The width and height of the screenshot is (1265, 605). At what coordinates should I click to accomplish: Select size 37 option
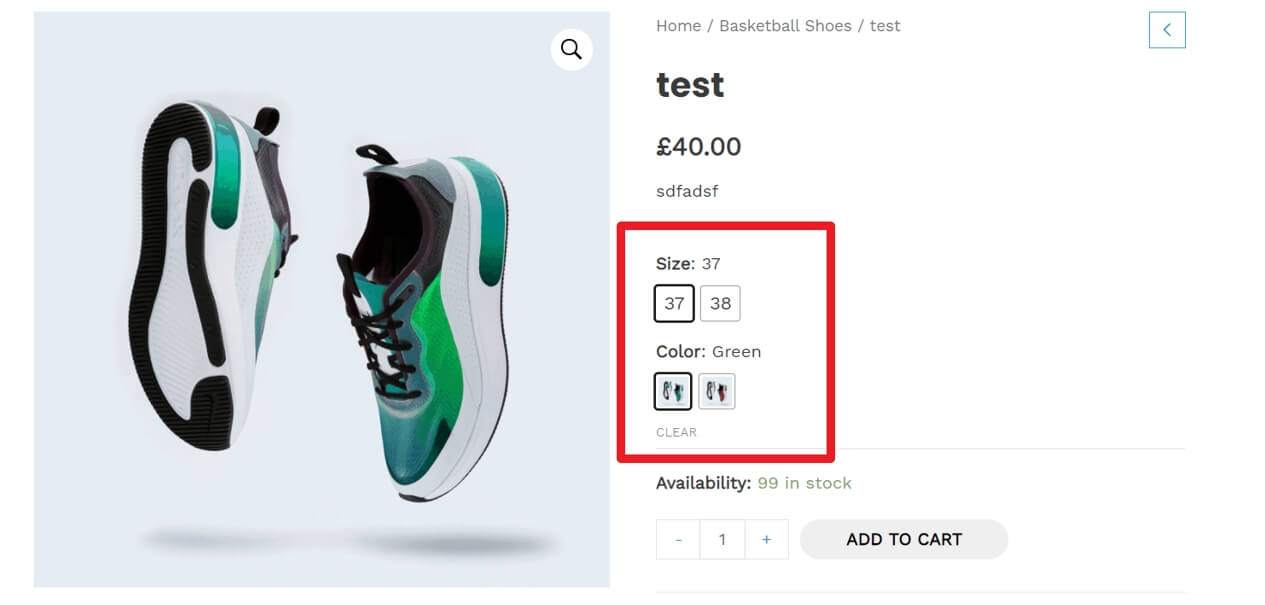[x=674, y=303]
